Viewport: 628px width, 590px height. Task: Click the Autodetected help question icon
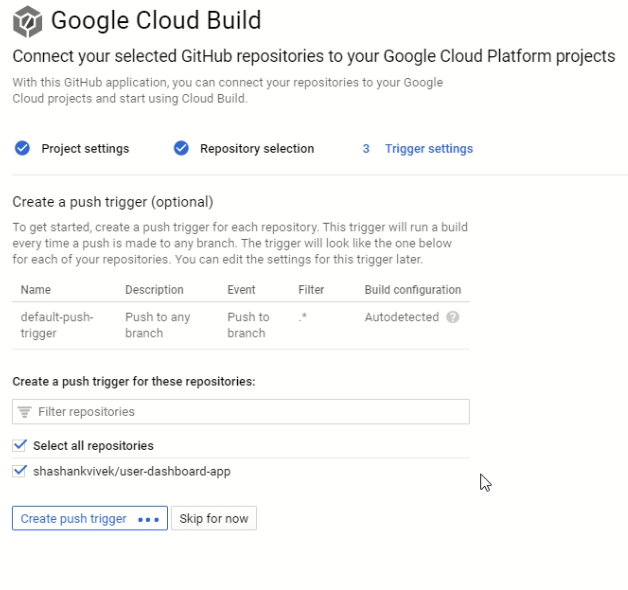point(453,317)
